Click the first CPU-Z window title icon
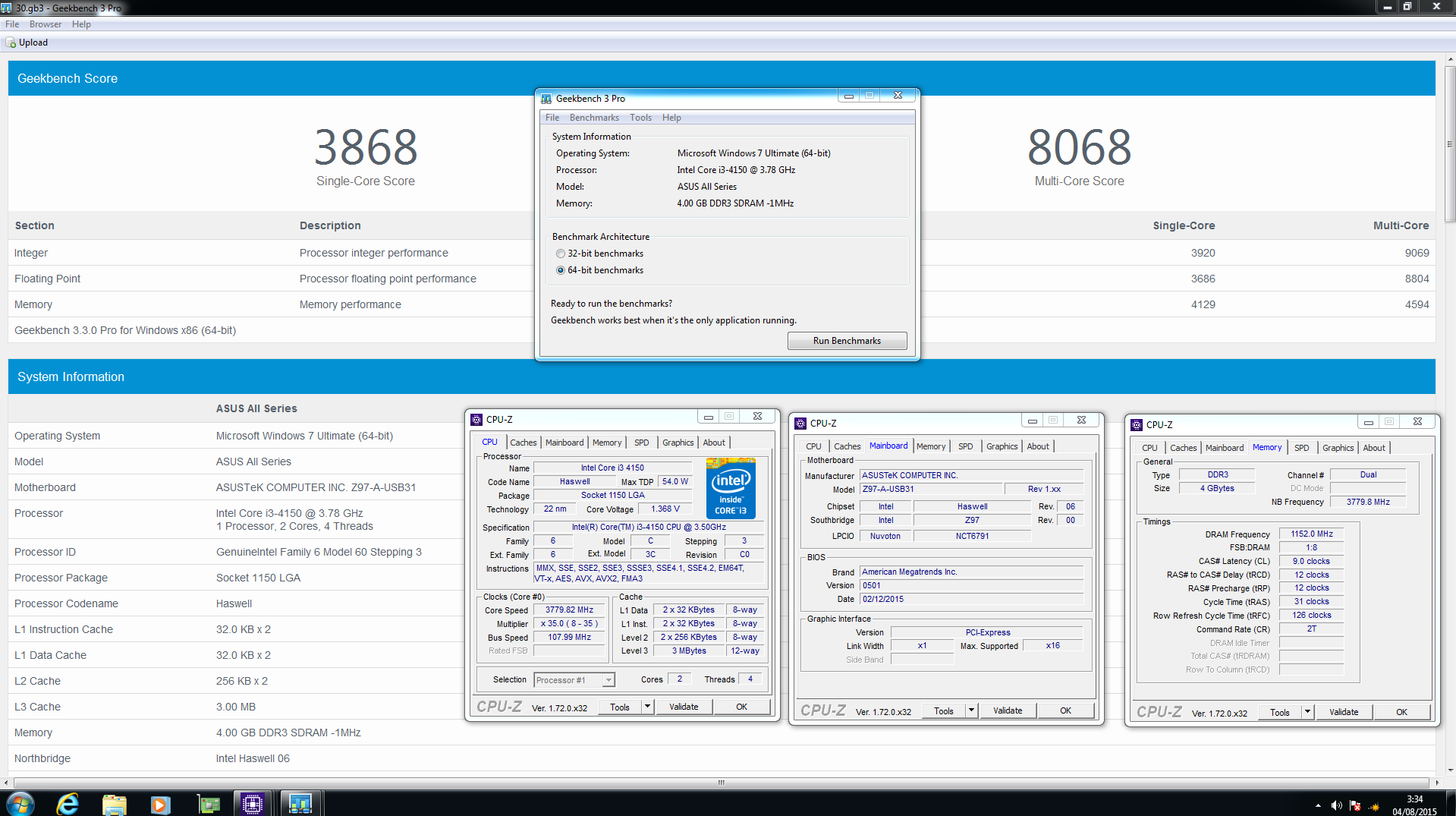 [x=476, y=419]
